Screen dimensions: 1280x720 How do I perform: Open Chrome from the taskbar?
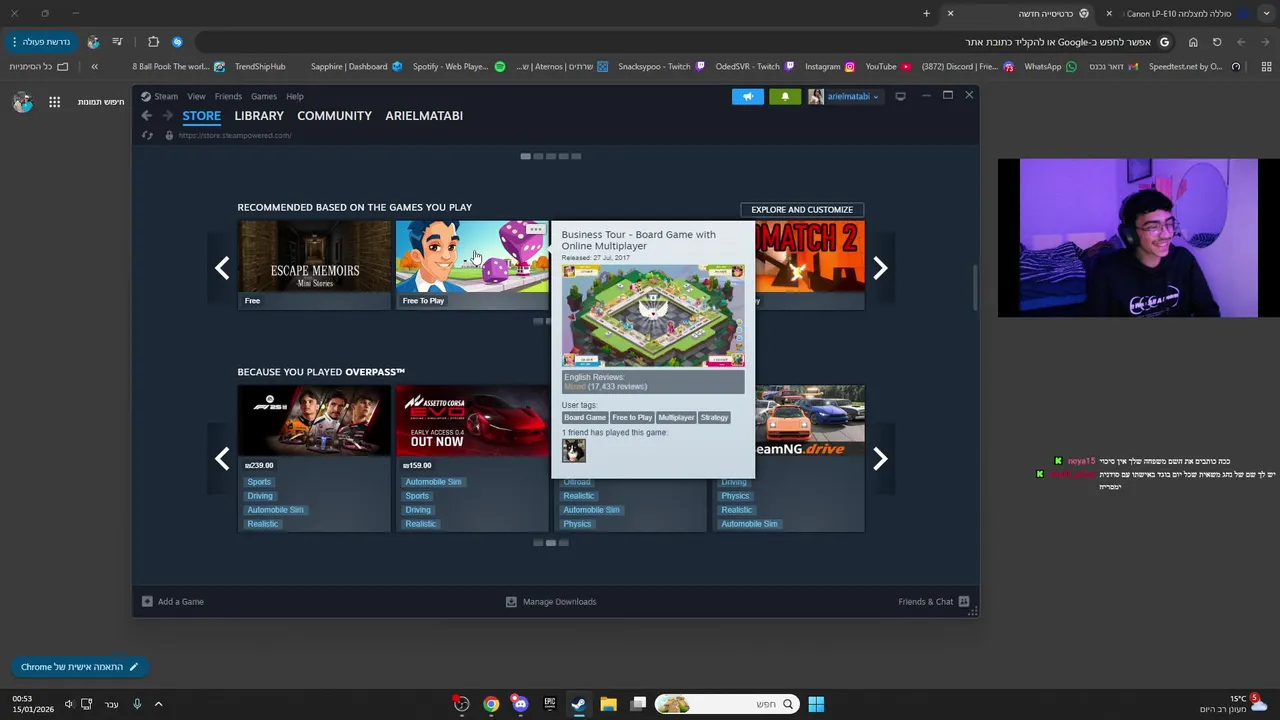coord(491,704)
